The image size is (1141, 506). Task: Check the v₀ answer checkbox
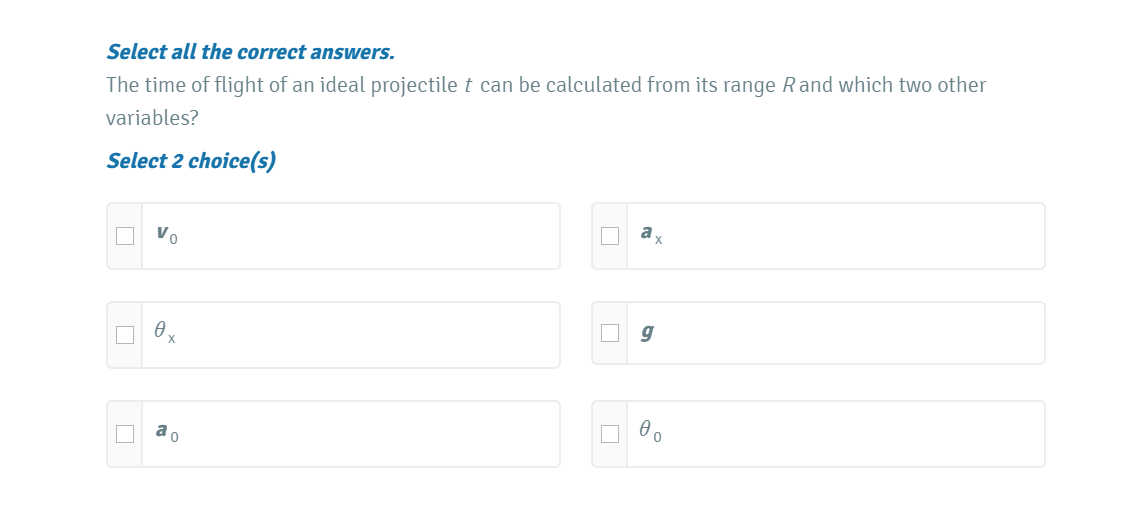(x=125, y=236)
